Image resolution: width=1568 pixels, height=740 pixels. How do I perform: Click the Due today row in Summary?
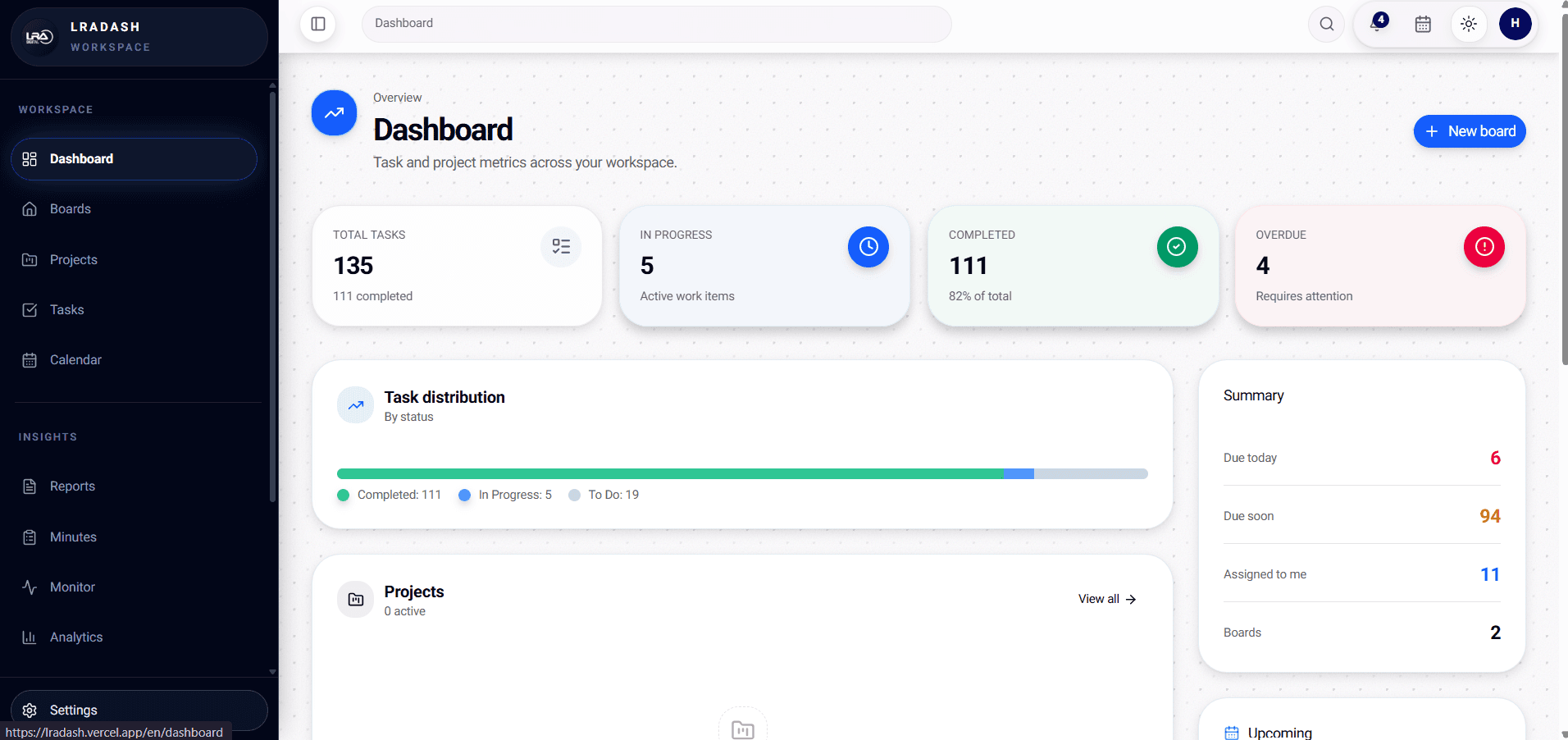click(1361, 458)
